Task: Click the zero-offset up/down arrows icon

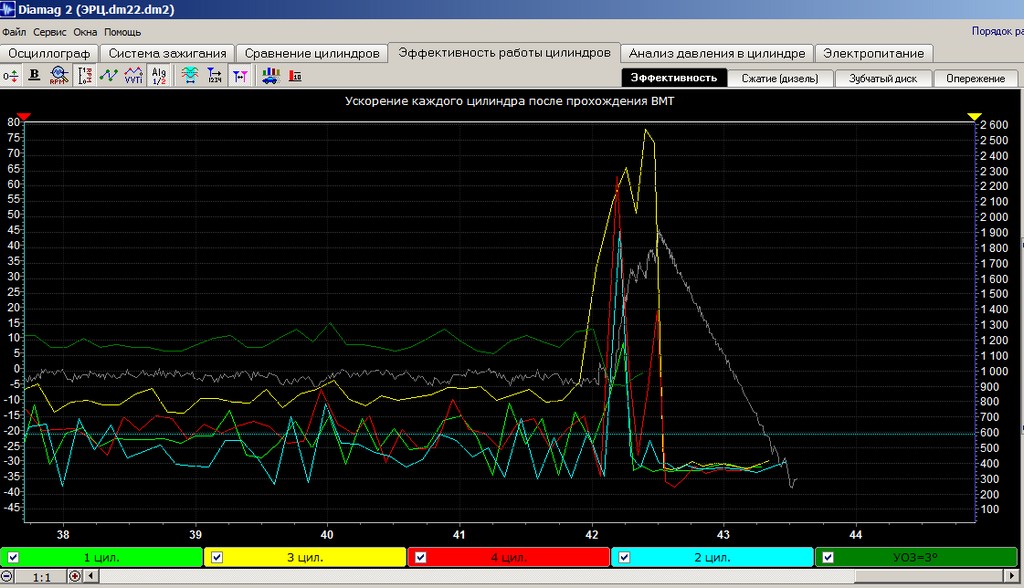Action: tap(10, 76)
